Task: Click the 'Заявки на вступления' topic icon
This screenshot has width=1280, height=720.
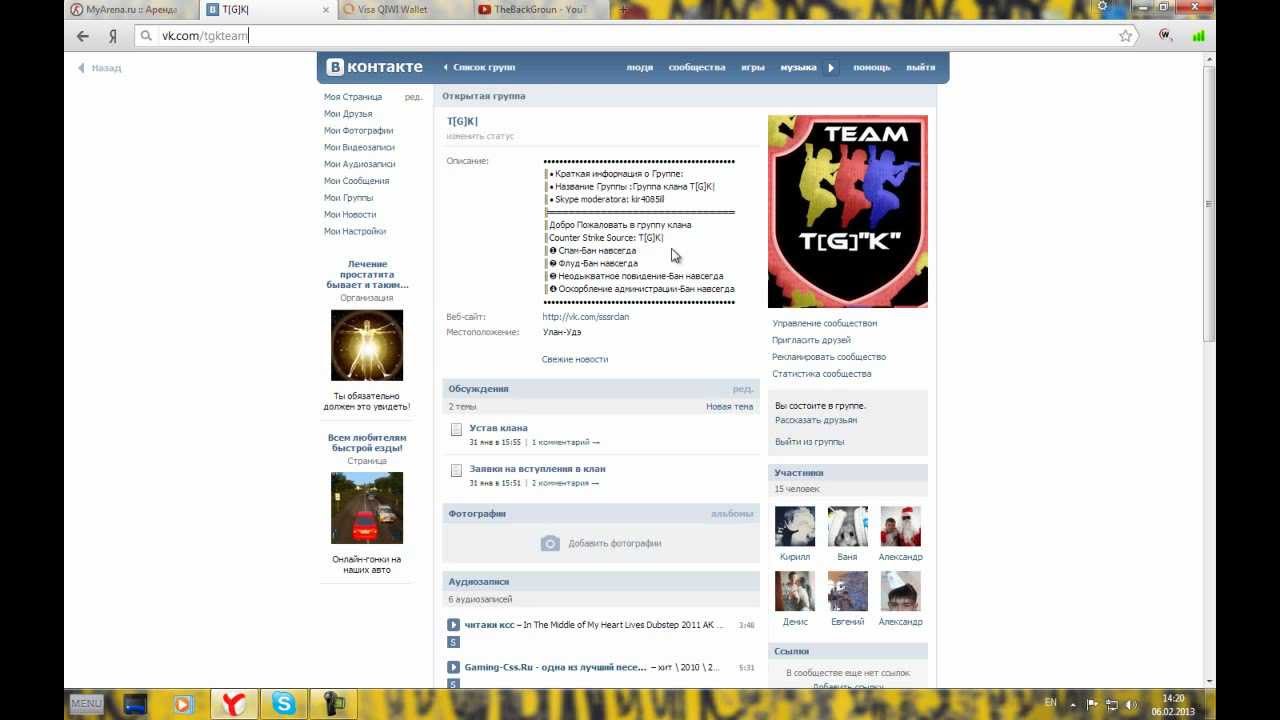Action: [456, 470]
